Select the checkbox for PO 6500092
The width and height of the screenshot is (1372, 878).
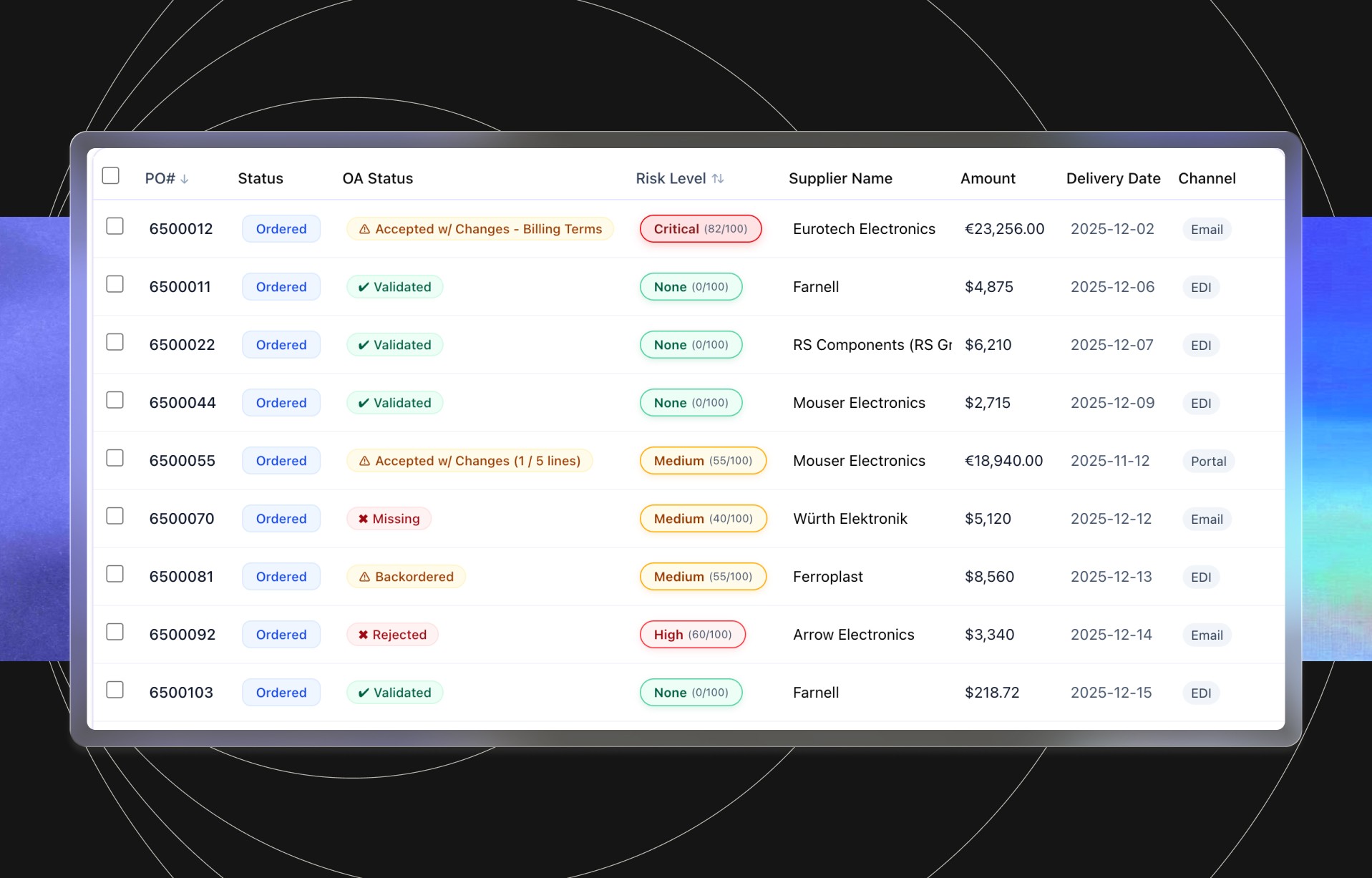[115, 633]
